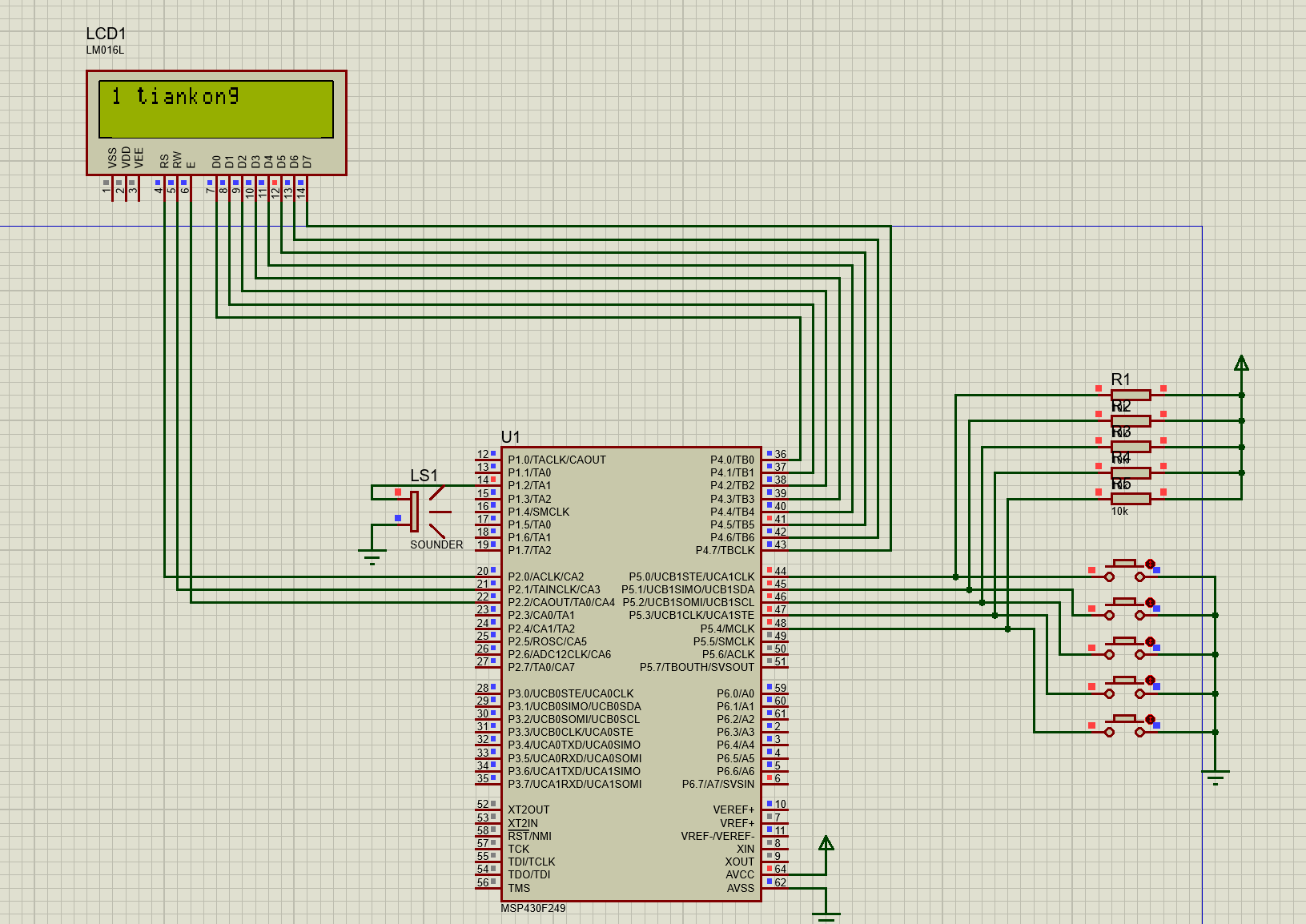Viewport: 1306px width, 924px height.
Task: Click the D0 pin label on LCD1
Action: click(x=216, y=161)
